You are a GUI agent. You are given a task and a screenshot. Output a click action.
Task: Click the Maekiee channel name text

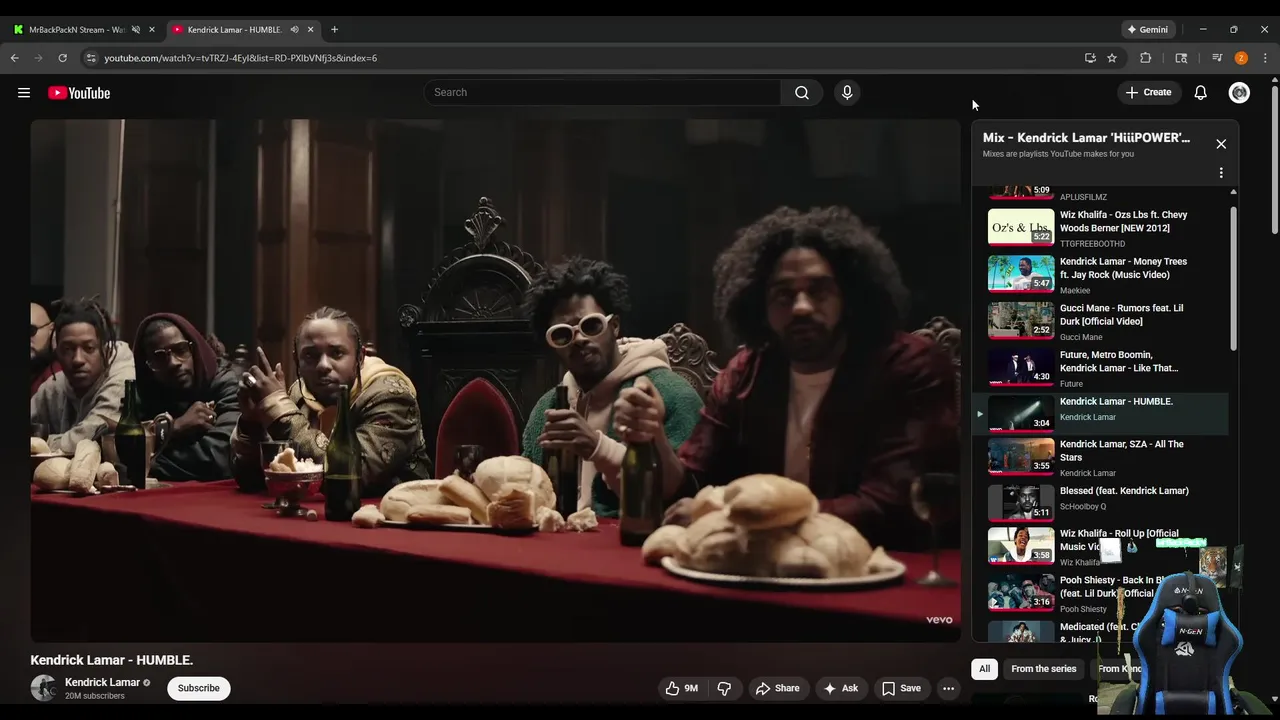click(1075, 290)
